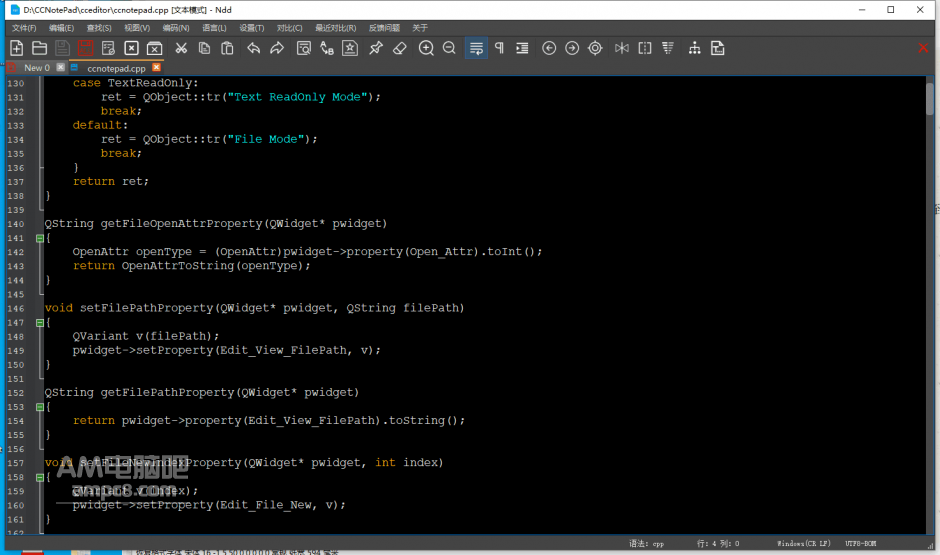This screenshot has width=940, height=555.
Task: Open the Replace A-to-B tool
Action: 327,49
